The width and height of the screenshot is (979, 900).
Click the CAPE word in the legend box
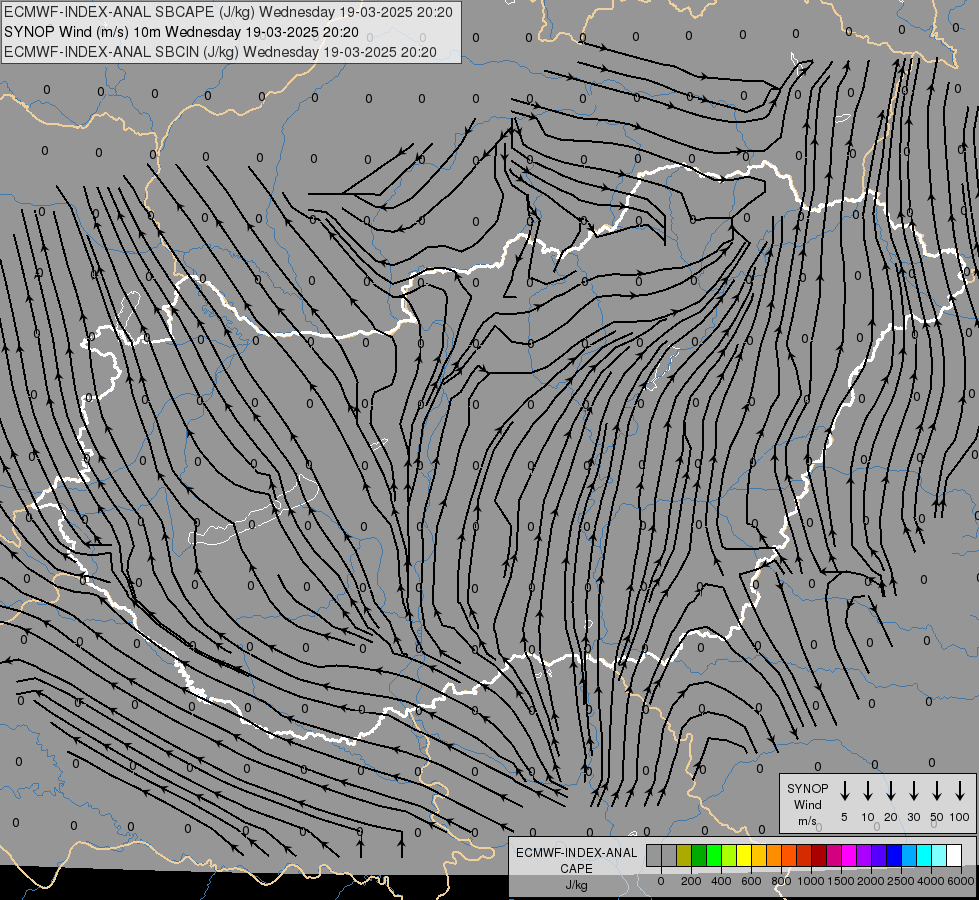[576, 869]
